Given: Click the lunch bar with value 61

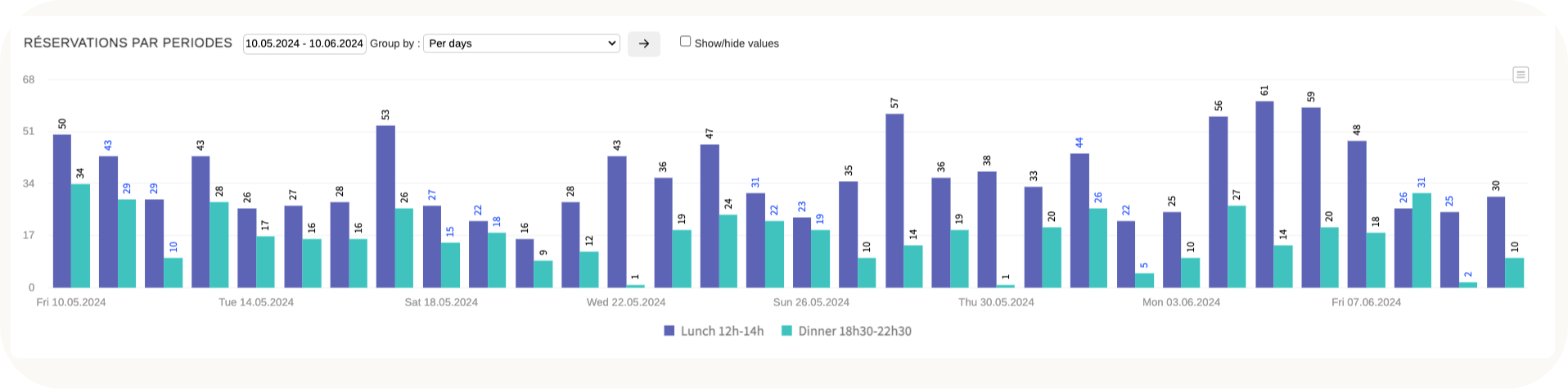Looking at the screenshot, I should pos(1264,194).
